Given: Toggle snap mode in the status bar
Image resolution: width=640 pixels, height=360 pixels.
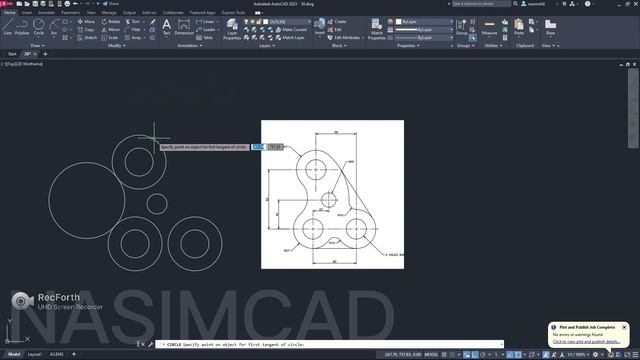Looking at the screenshot, I should pos(452,354).
